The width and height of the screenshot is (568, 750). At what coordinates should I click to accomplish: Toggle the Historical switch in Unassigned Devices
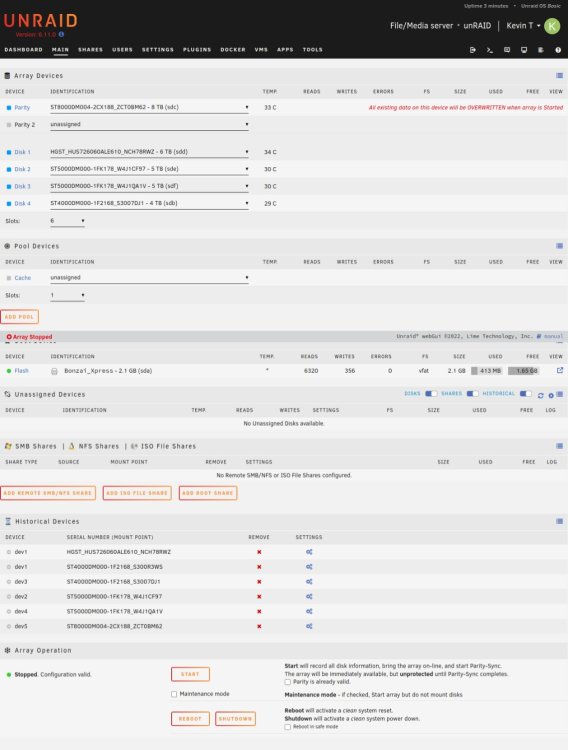[x=526, y=394]
